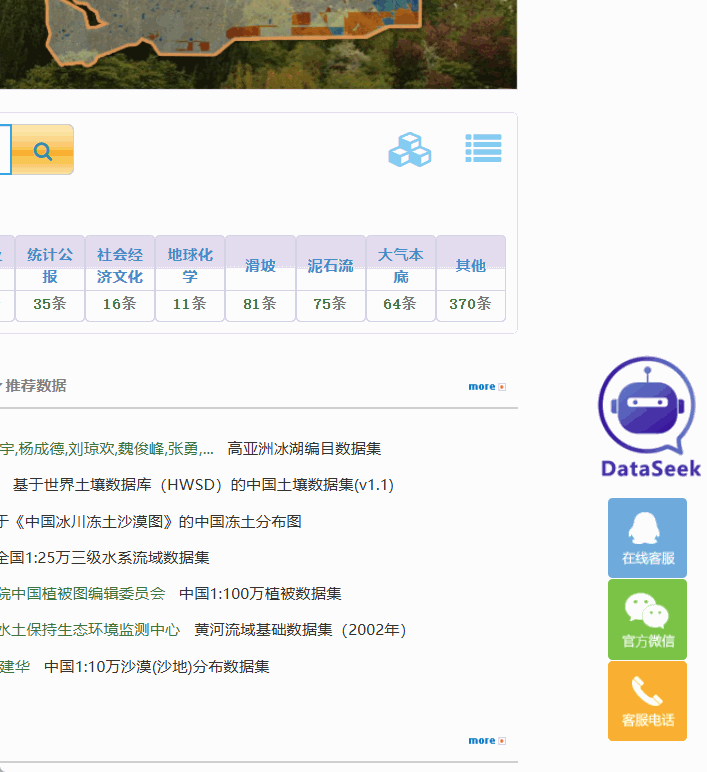Open 在线客服 QQ support

click(647, 538)
